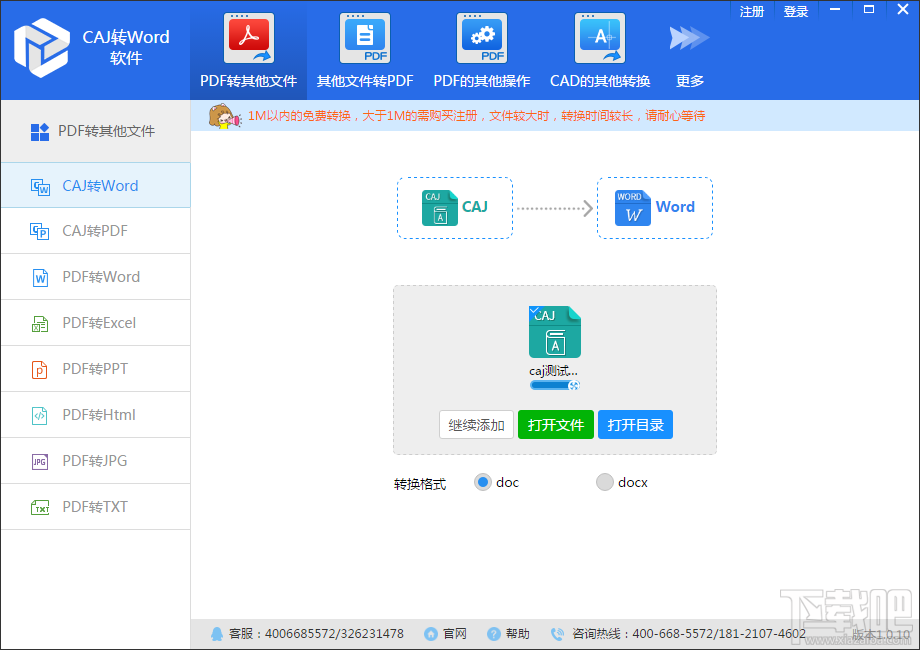
Task: Maximize the application window
Action: pos(869,10)
